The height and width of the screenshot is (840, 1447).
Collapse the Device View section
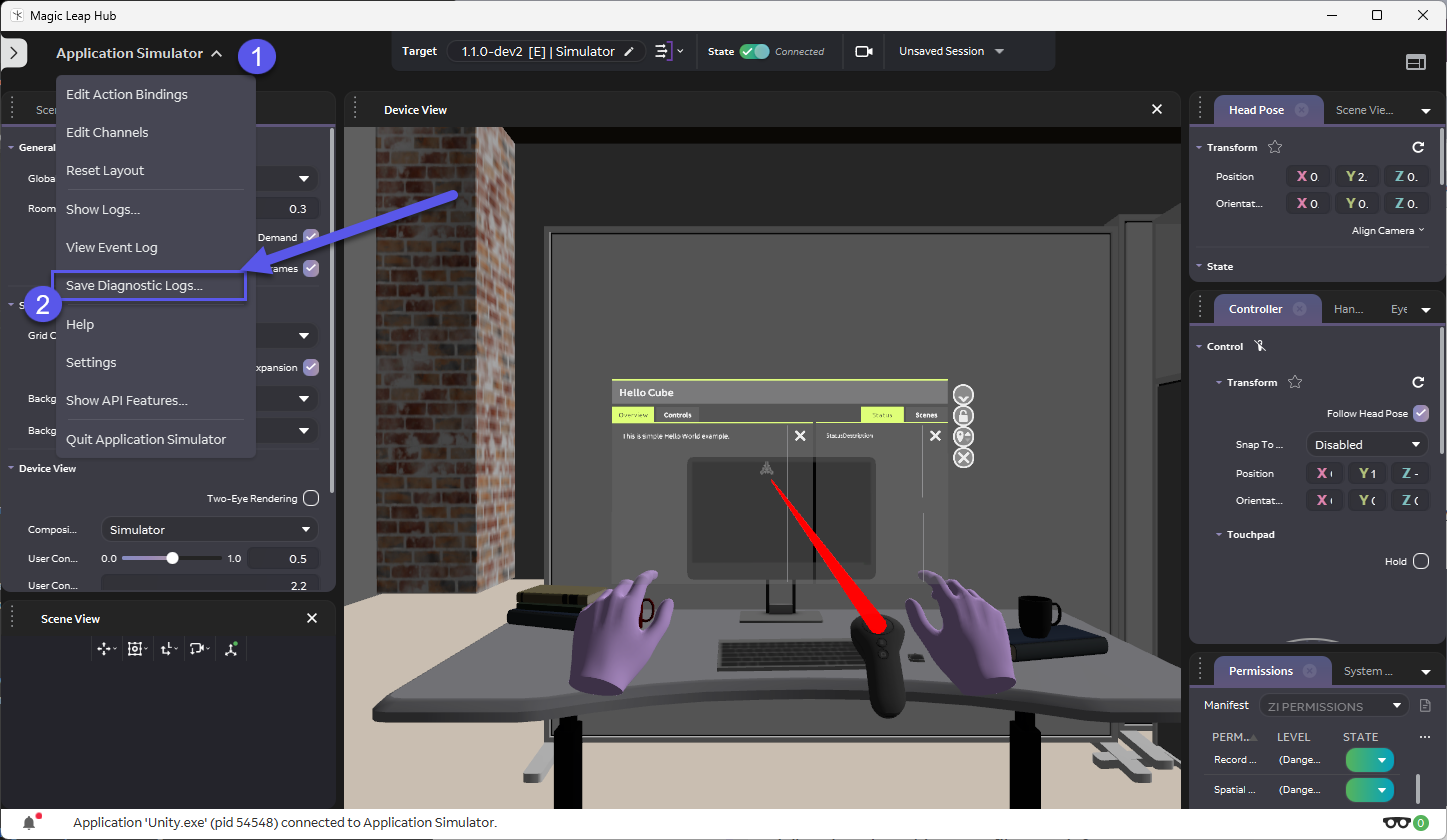click(x=12, y=469)
